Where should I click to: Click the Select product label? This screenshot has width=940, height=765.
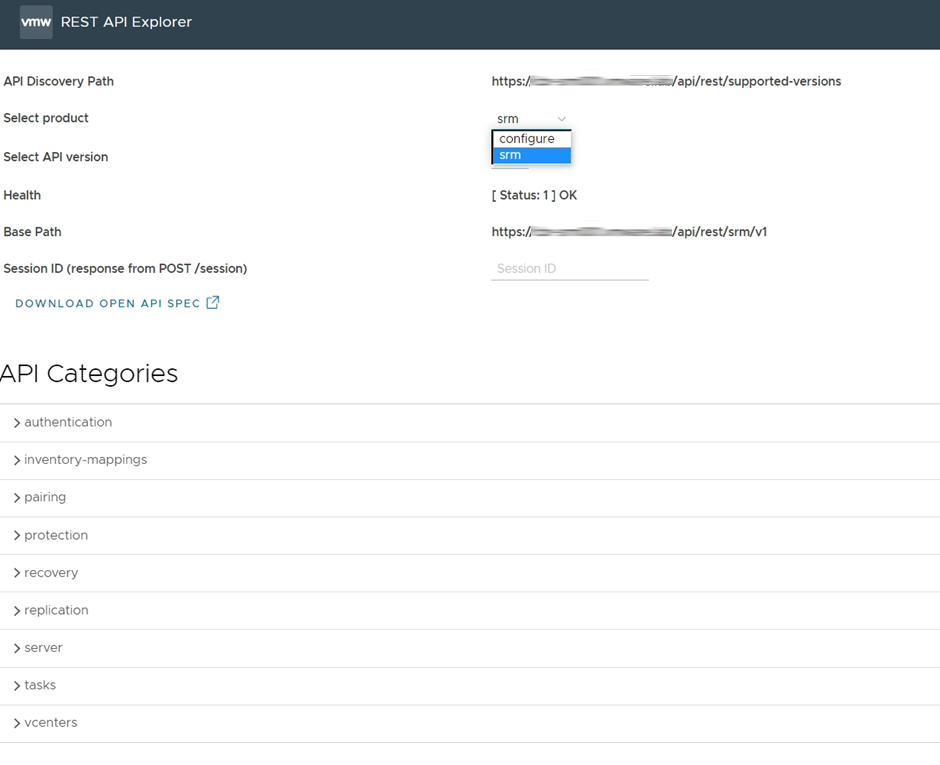tap(46, 118)
